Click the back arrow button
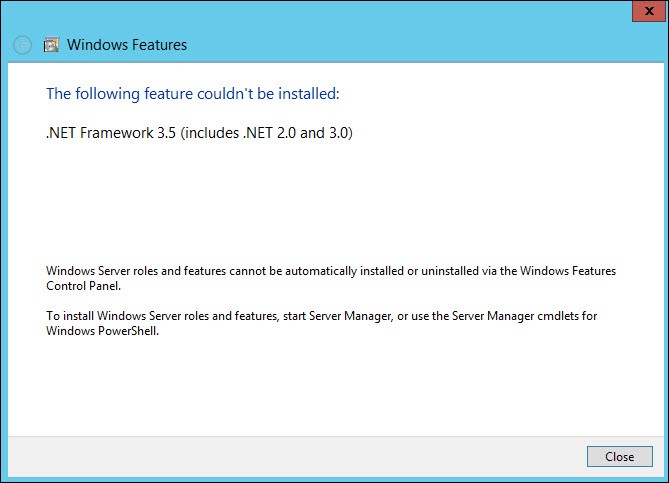Image resolution: width=669 pixels, height=483 pixels. coord(23,45)
